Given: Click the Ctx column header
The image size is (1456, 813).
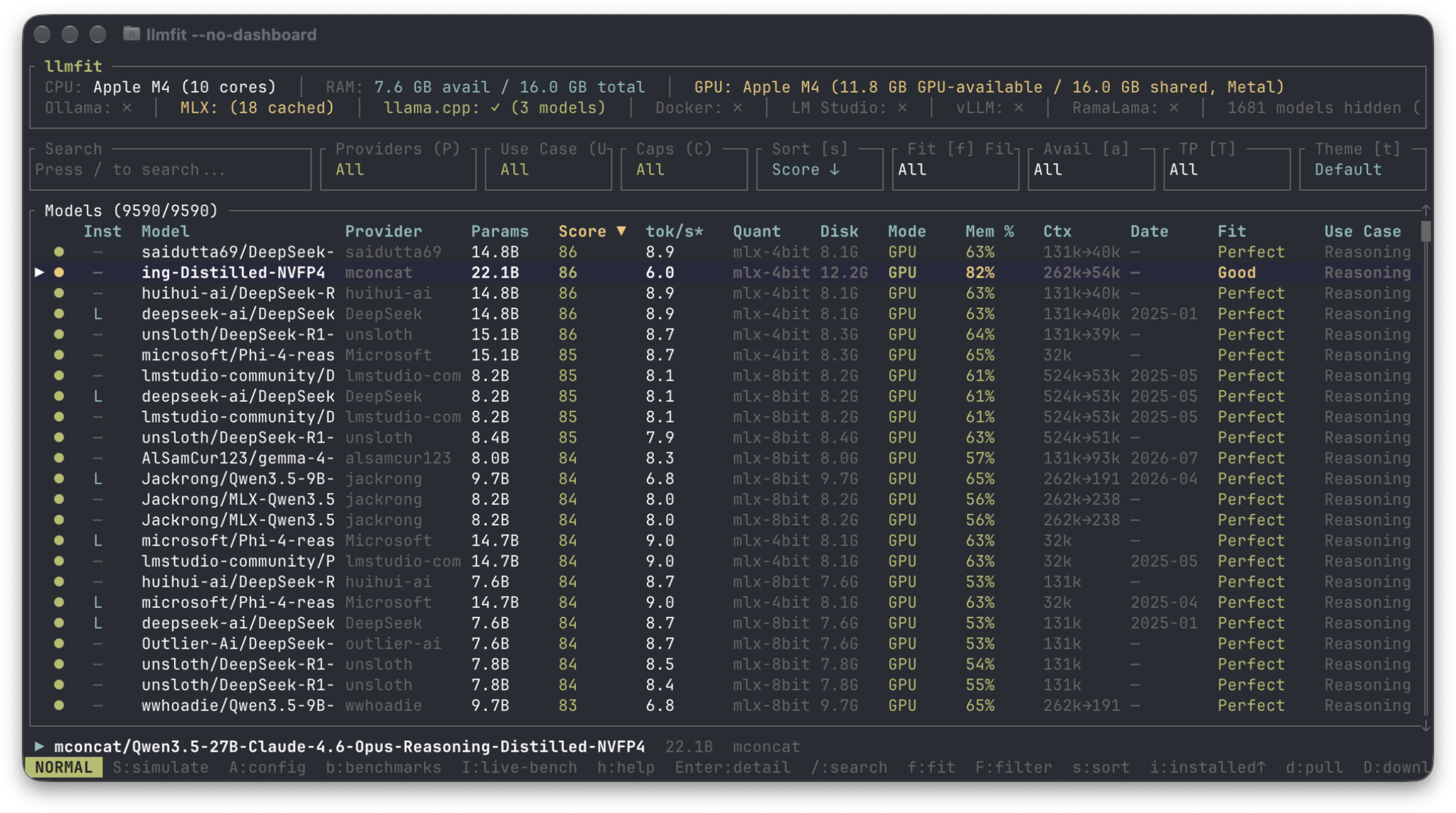Looking at the screenshot, I should [1058, 231].
